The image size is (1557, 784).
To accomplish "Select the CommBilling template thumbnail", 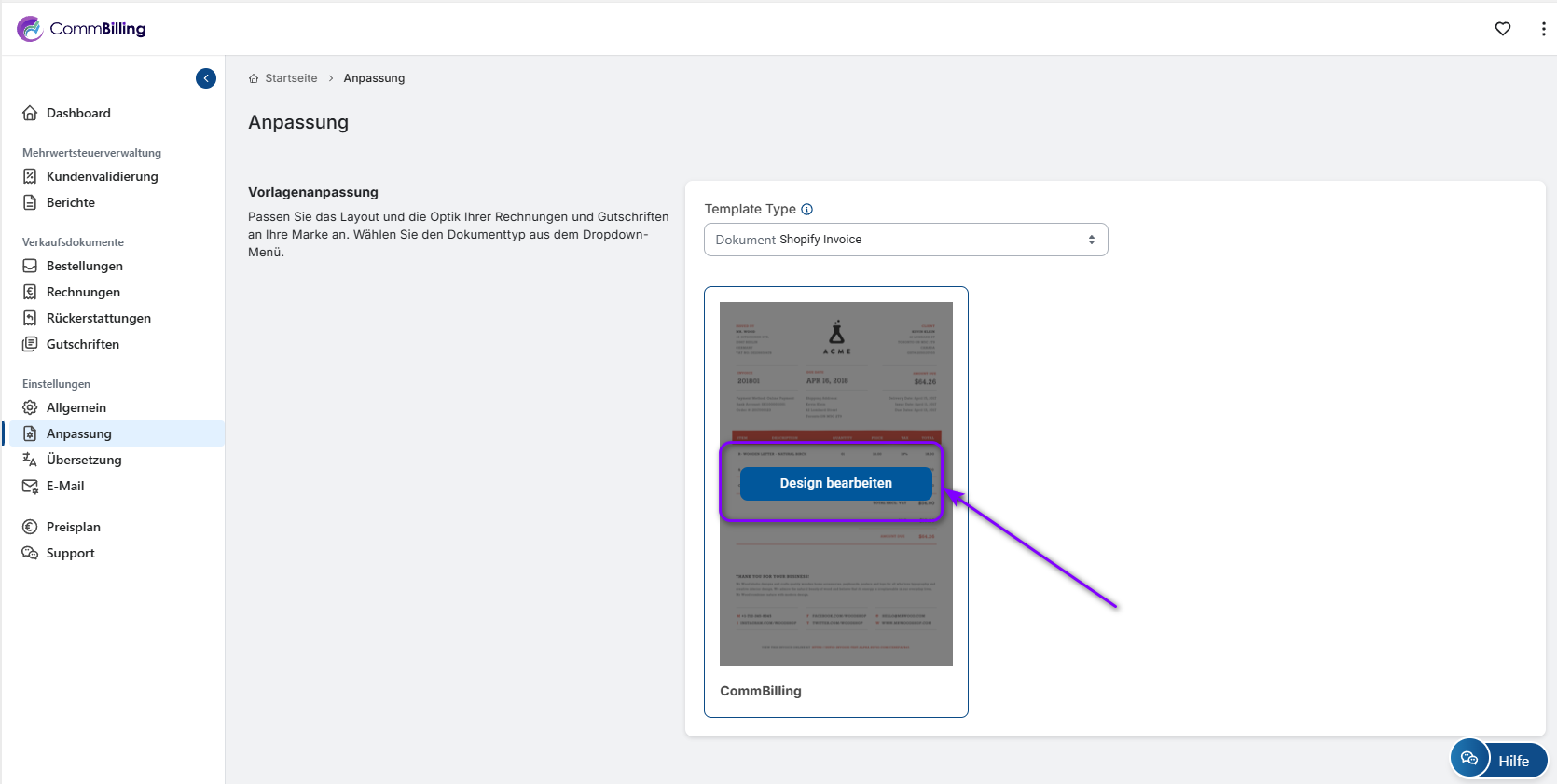I will pyautogui.click(x=836, y=484).
